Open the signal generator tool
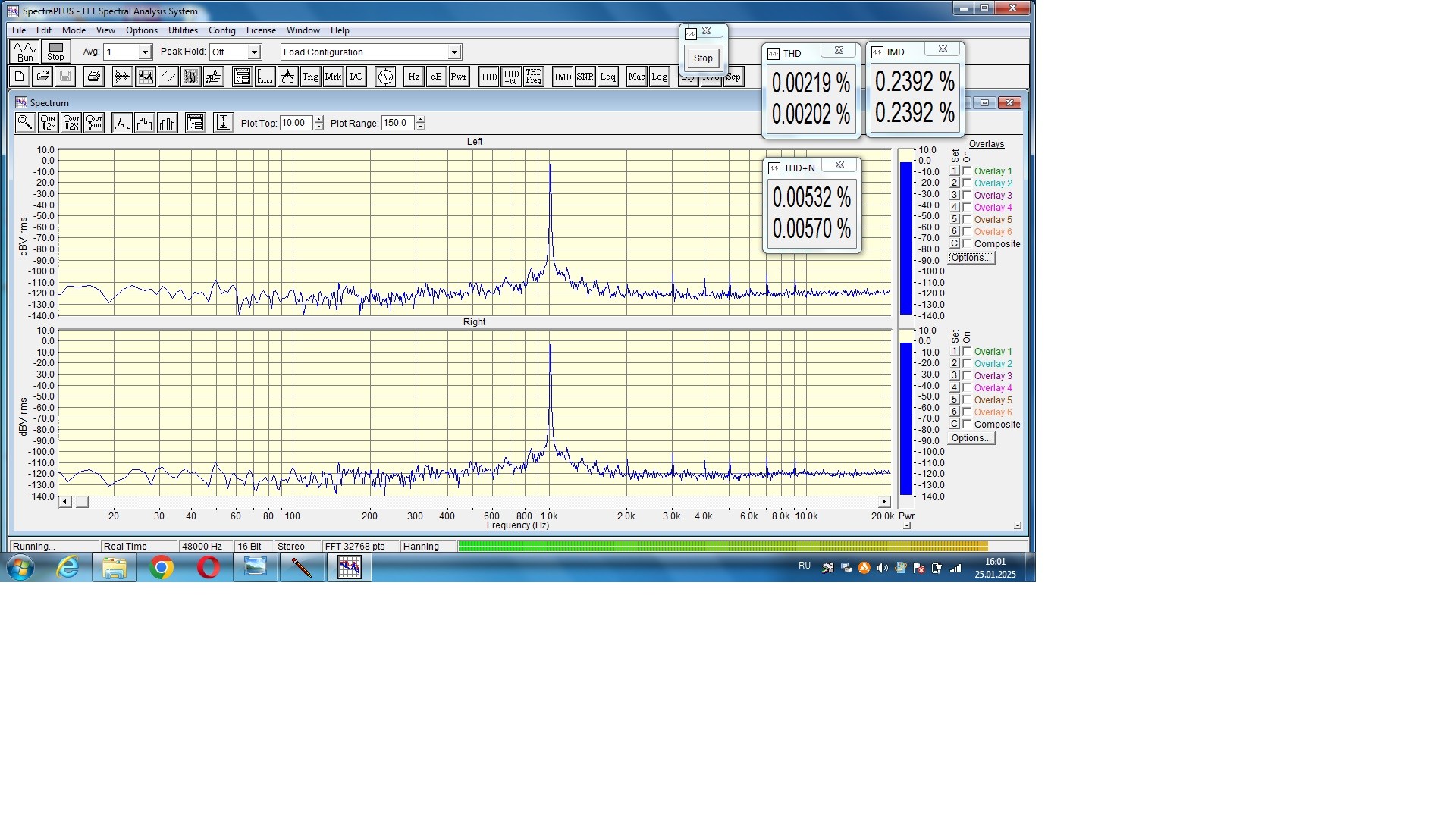This screenshot has width=1456, height=818. click(x=385, y=77)
